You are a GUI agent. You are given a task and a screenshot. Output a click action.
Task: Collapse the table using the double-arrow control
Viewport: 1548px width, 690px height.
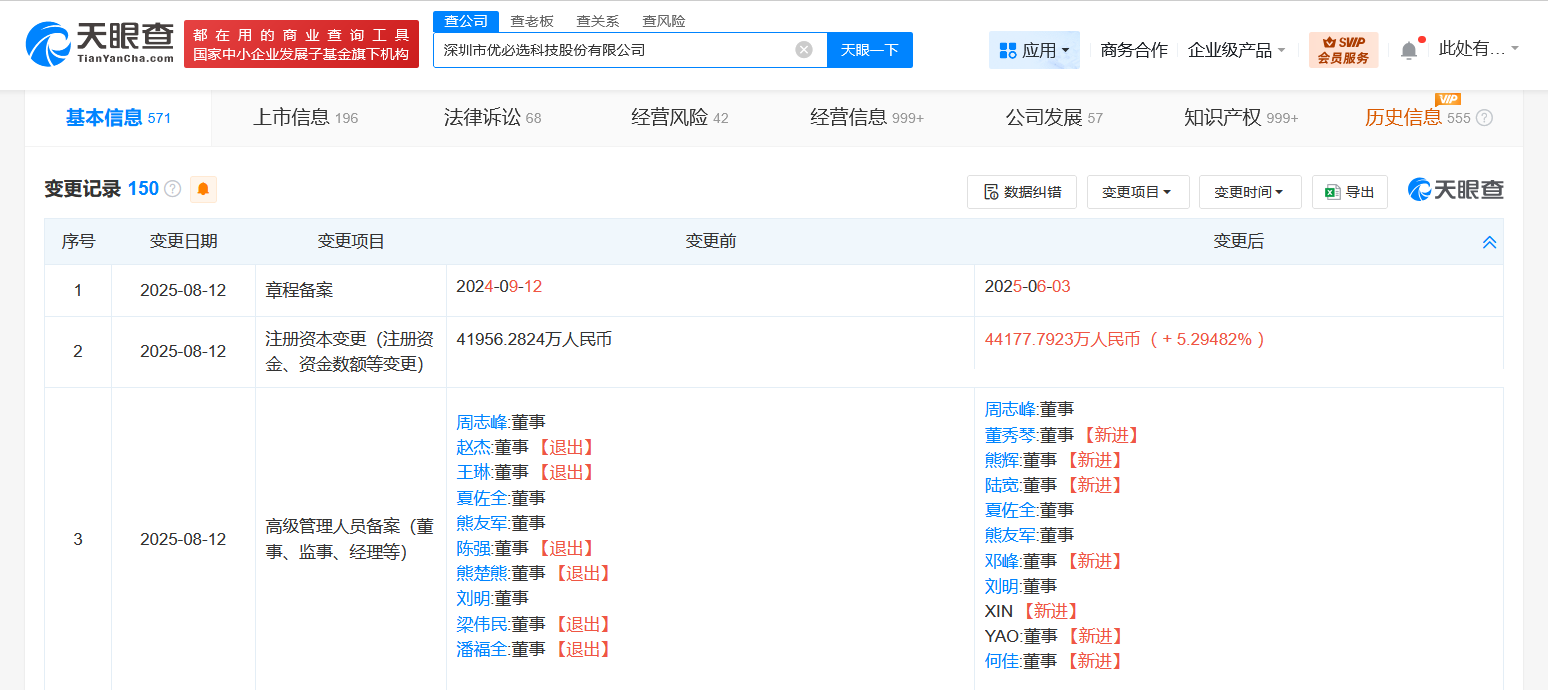[x=1489, y=241]
